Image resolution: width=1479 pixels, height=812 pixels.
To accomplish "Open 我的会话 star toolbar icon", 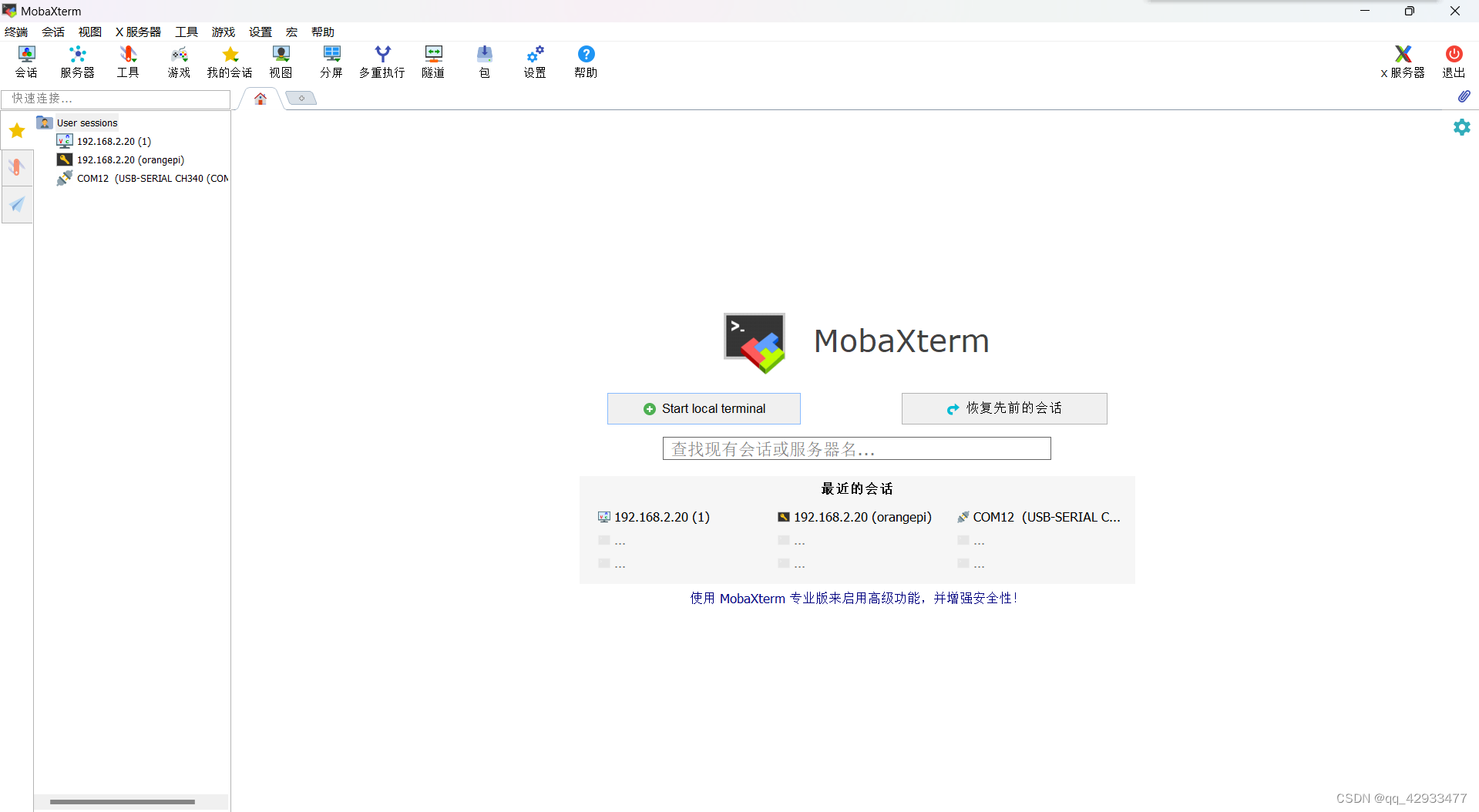I will pyautogui.click(x=230, y=62).
